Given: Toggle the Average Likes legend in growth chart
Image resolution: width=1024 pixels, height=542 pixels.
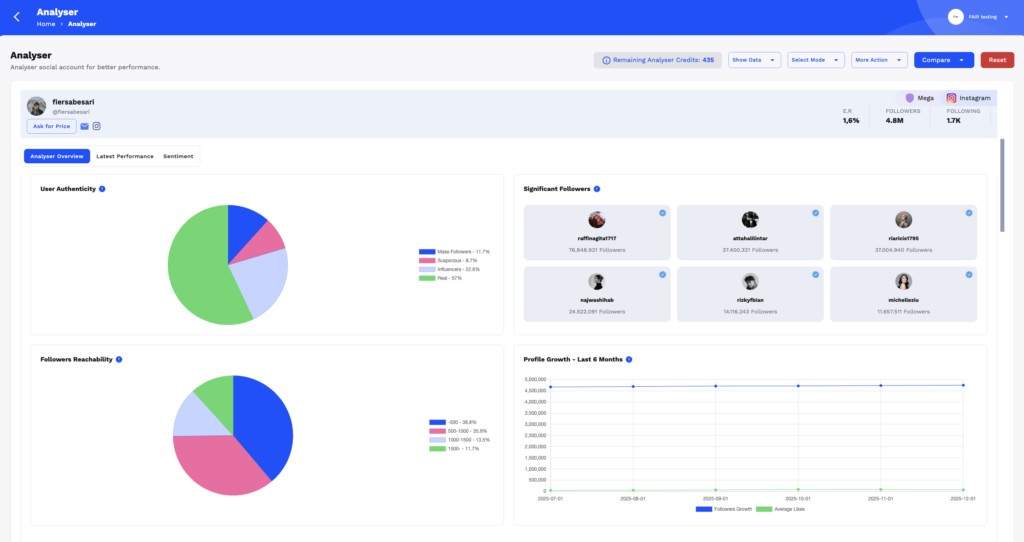Looking at the screenshot, I should click(782, 509).
